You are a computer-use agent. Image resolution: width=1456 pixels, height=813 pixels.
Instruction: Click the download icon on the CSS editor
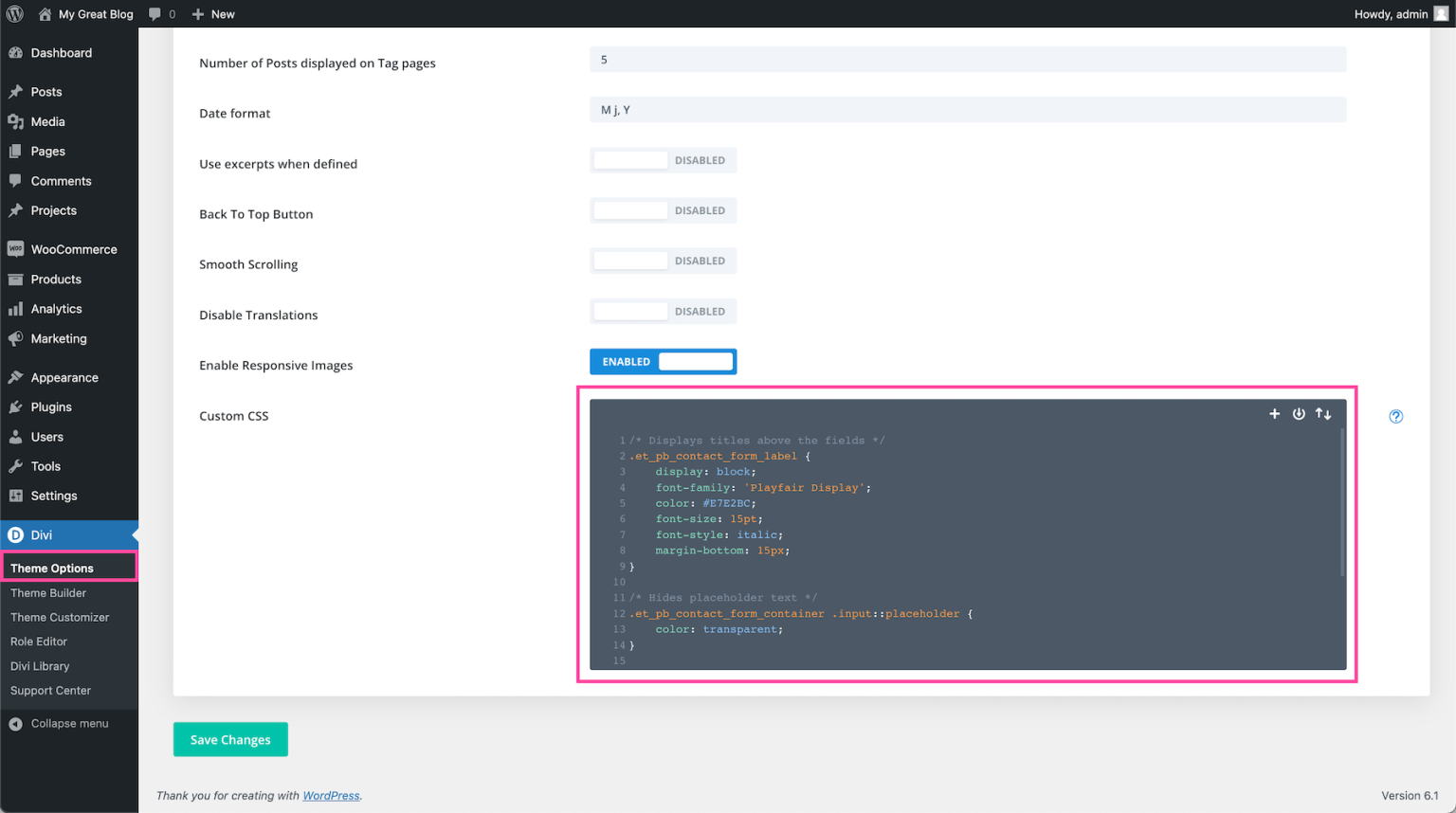tap(1299, 413)
